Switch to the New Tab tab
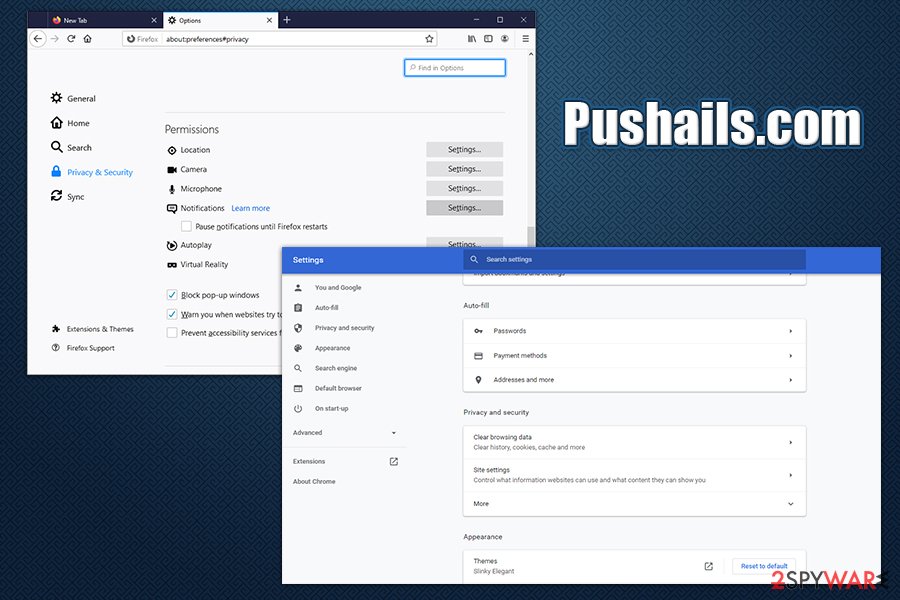This screenshot has height=600, width=900. click(104, 20)
